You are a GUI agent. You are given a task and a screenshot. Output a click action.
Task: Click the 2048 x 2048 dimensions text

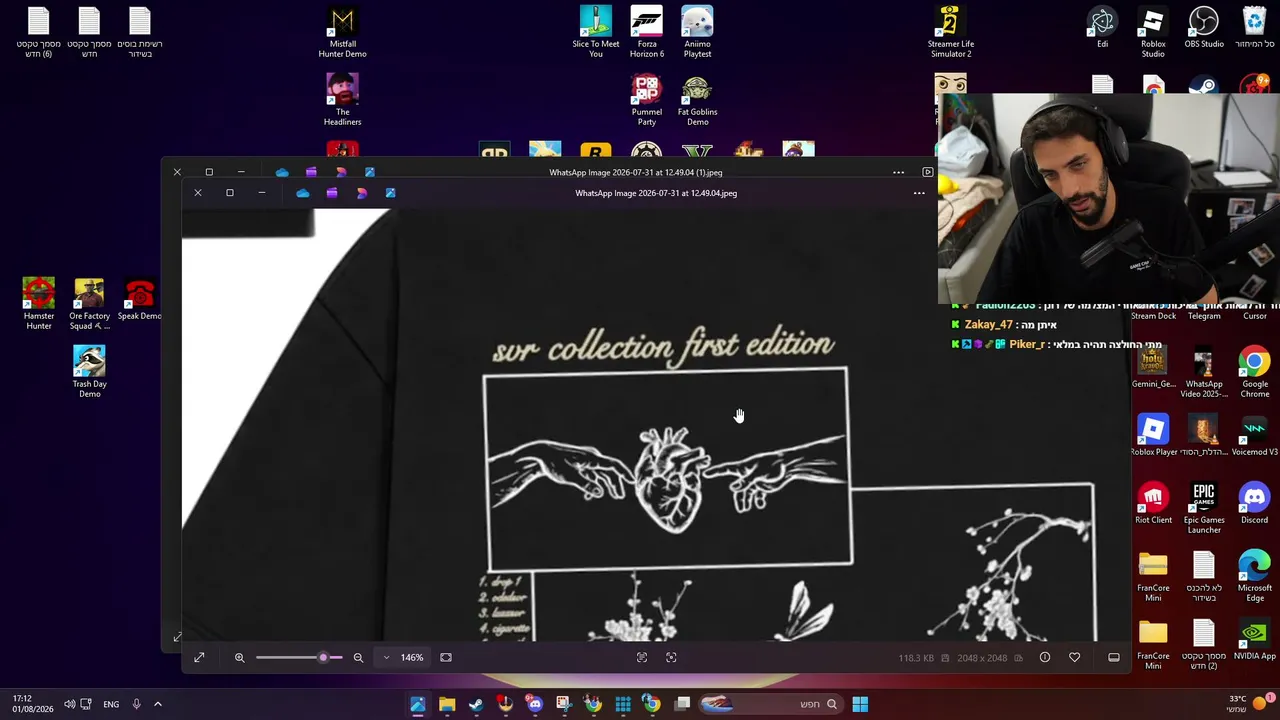982,658
